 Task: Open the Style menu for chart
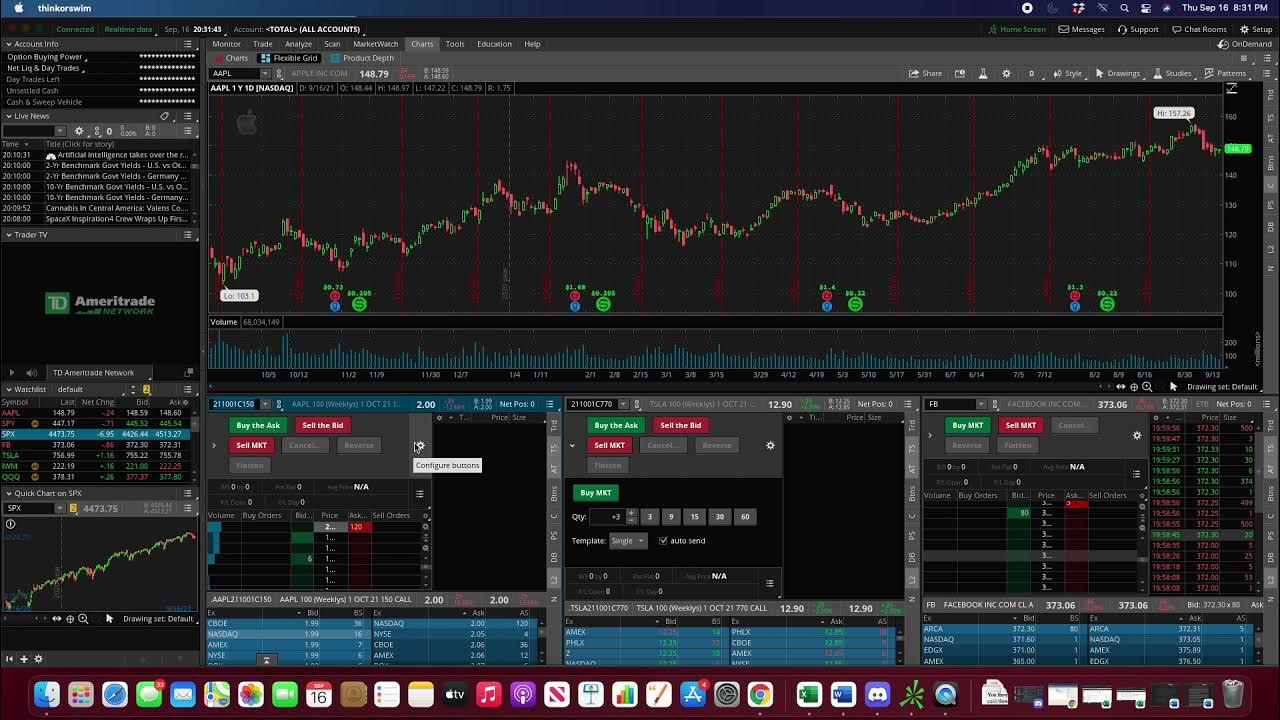pyautogui.click(x=1068, y=73)
